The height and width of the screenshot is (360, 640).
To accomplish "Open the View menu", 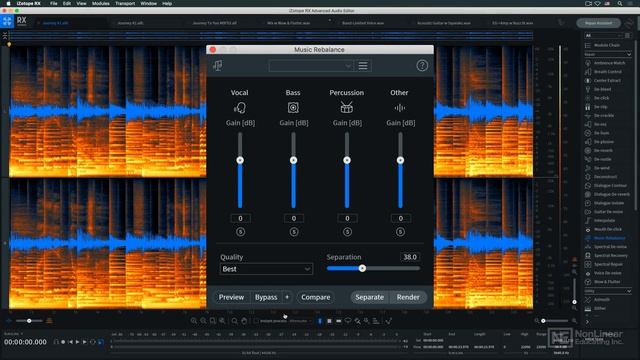I will [81, 3].
